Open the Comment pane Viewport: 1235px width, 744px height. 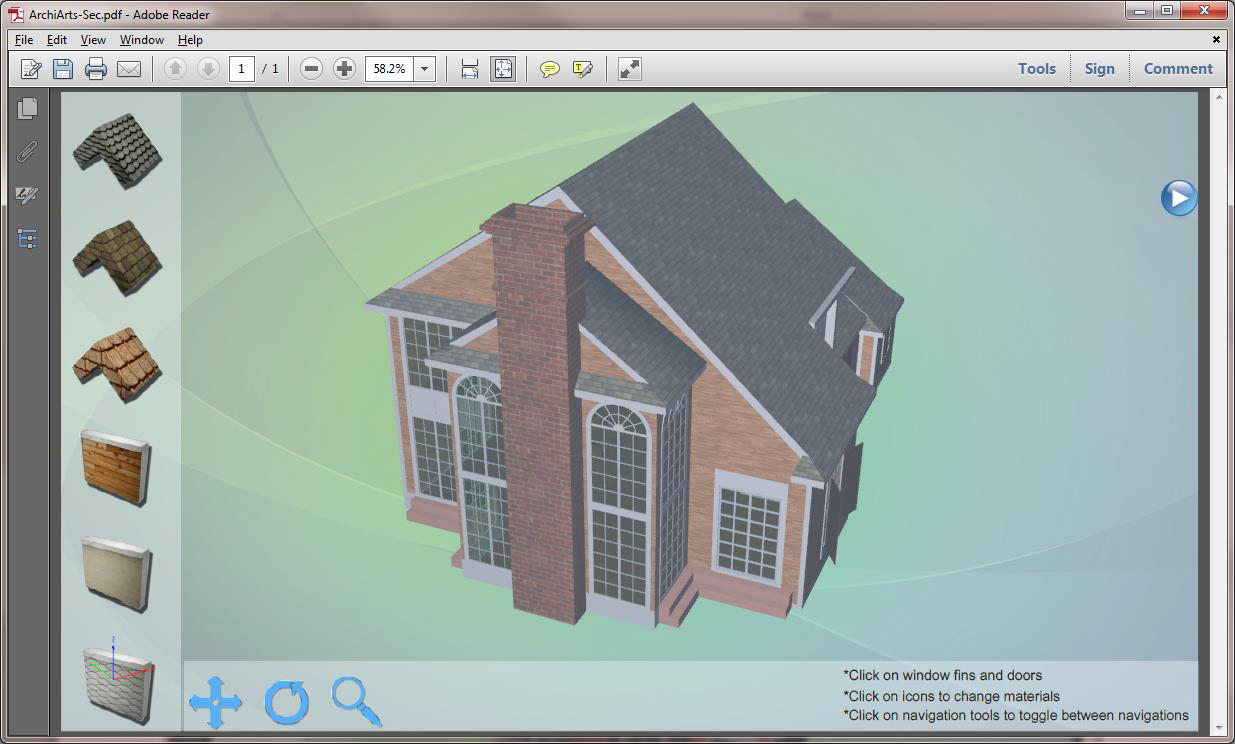point(1178,69)
